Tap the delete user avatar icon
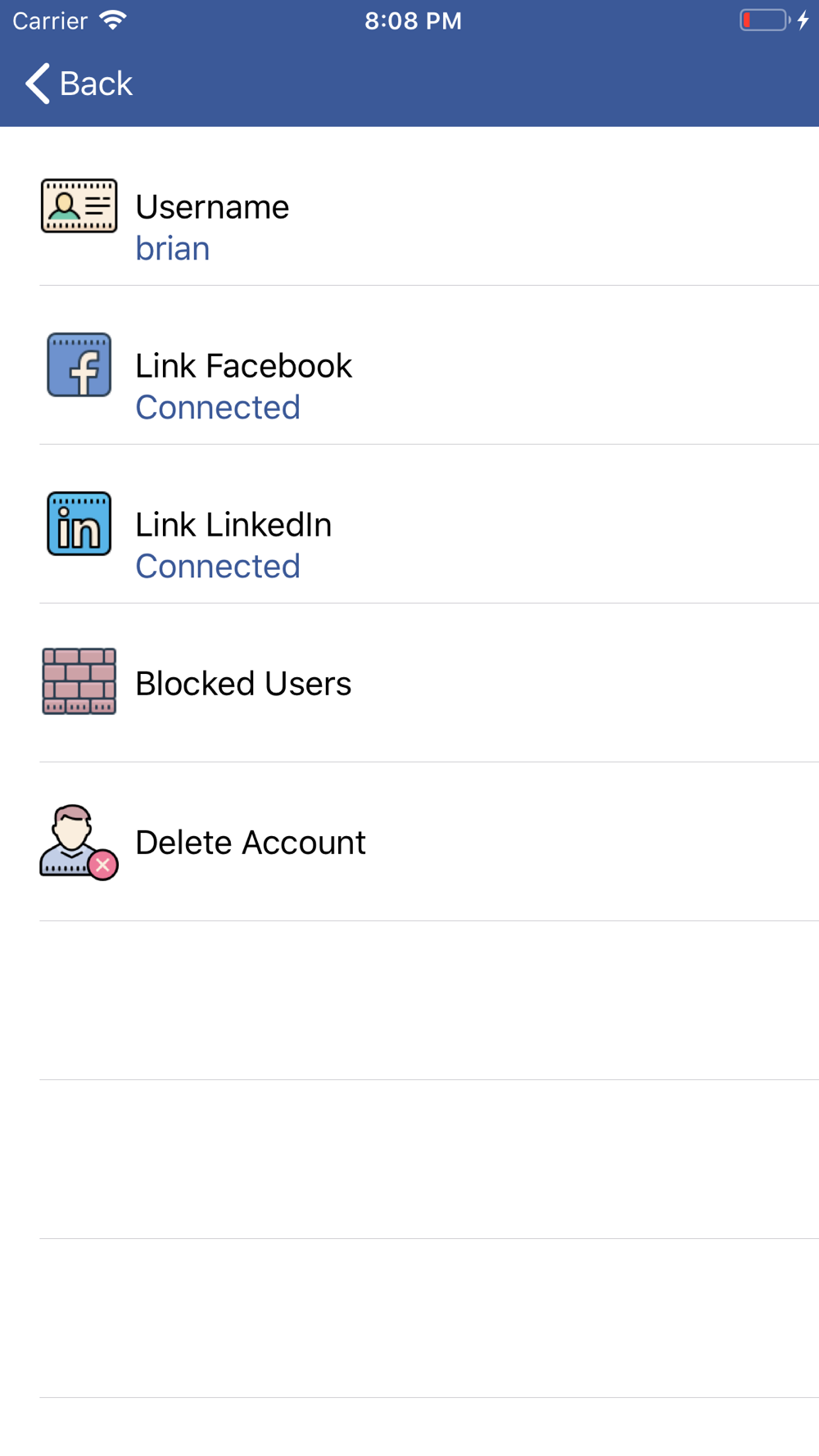Viewport: 819px width, 1456px height. [x=79, y=842]
